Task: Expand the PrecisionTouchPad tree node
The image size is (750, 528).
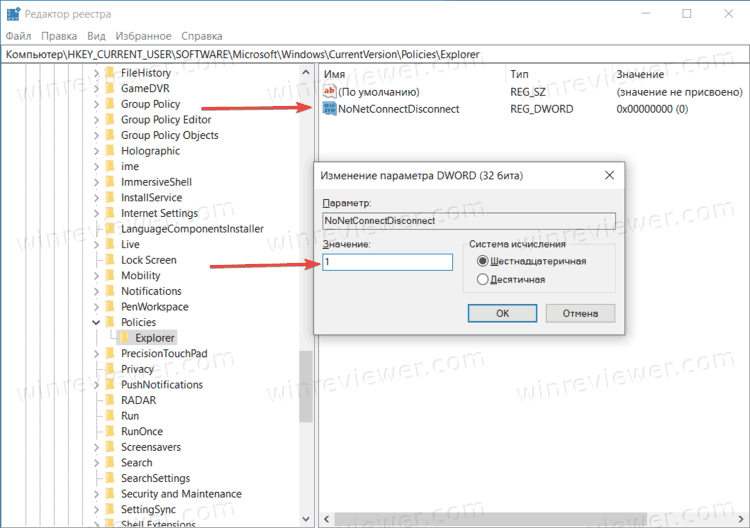Action: (x=96, y=353)
